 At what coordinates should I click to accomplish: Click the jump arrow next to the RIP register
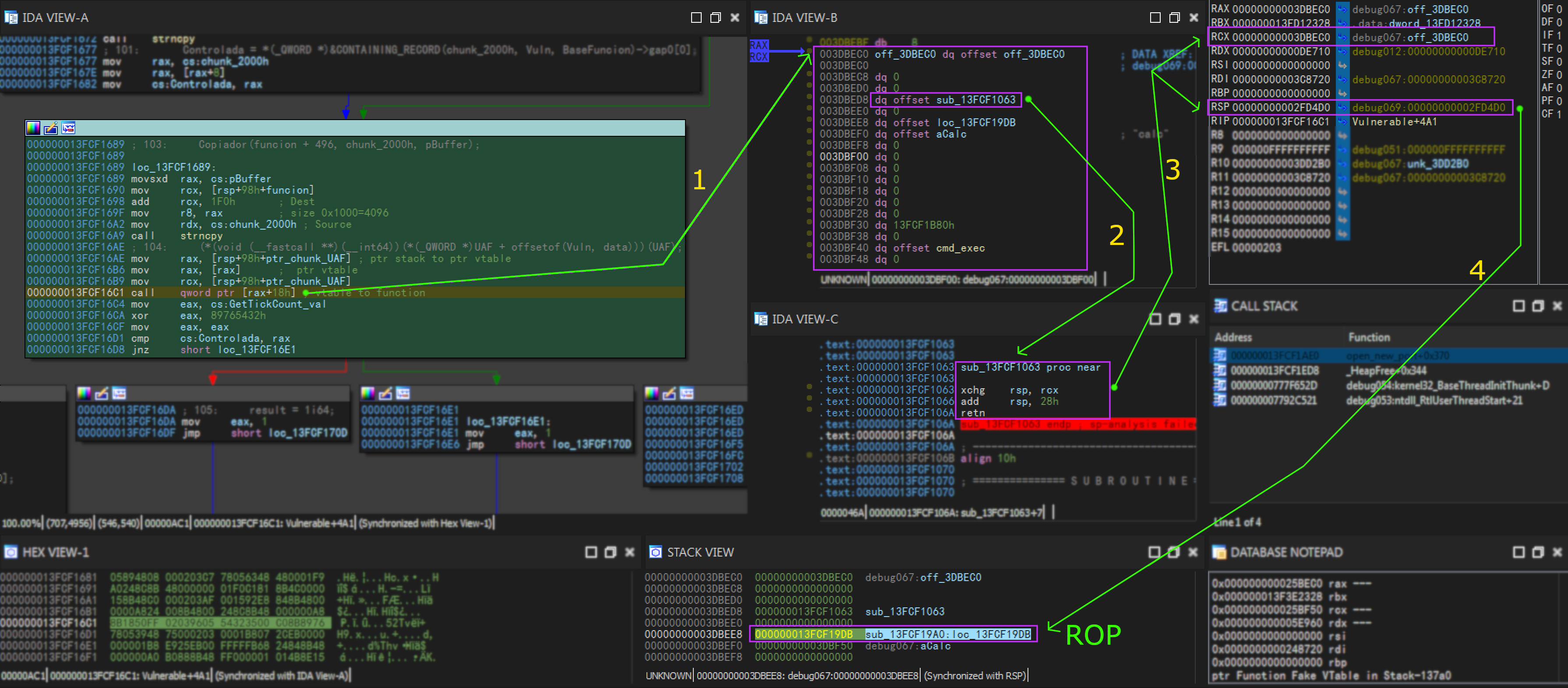(1342, 122)
